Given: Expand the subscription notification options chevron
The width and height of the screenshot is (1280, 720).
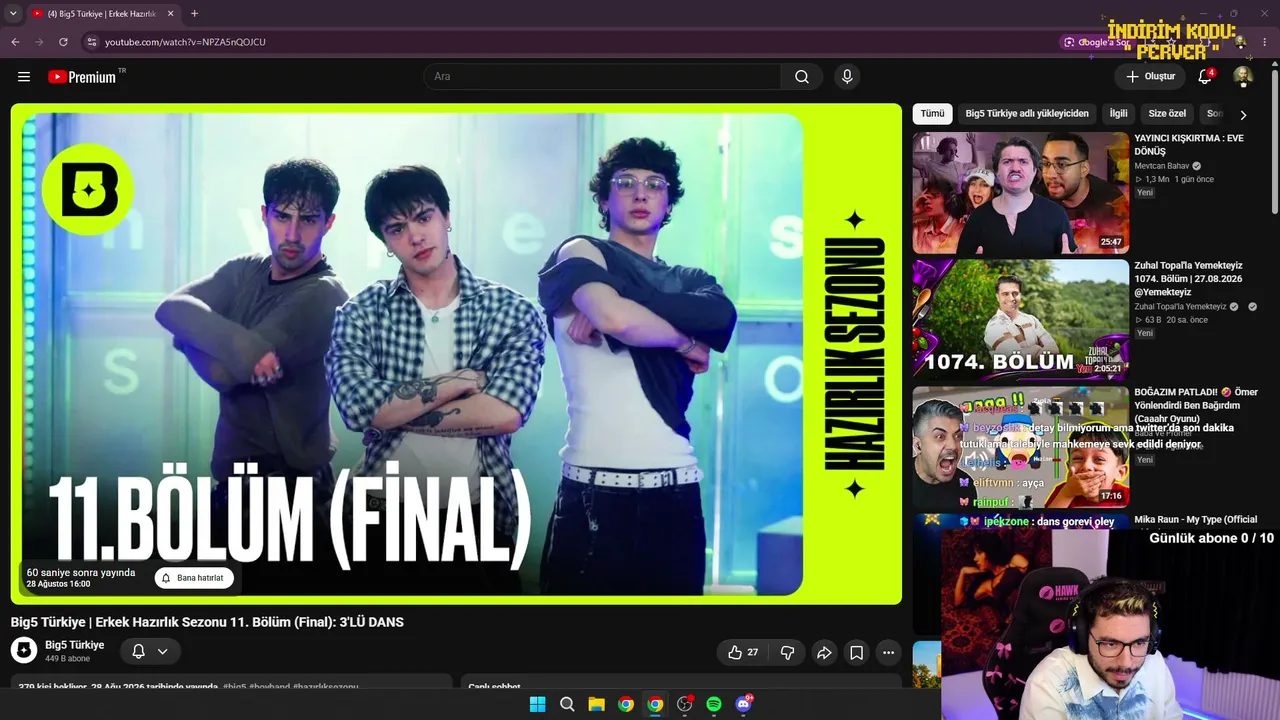Looking at the screenshot, I should pos(162,651).
